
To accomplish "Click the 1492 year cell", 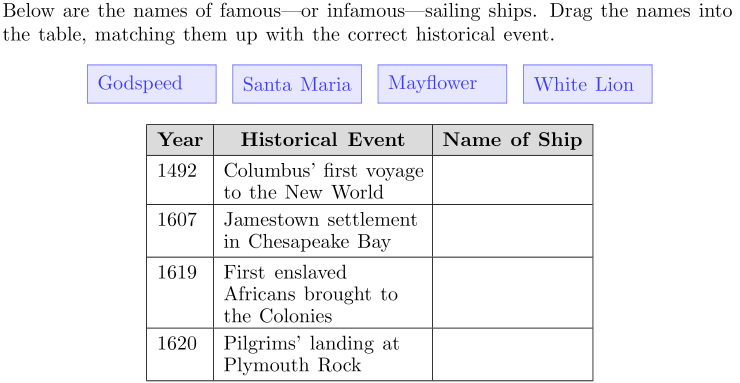I will (x=180, y=180).
